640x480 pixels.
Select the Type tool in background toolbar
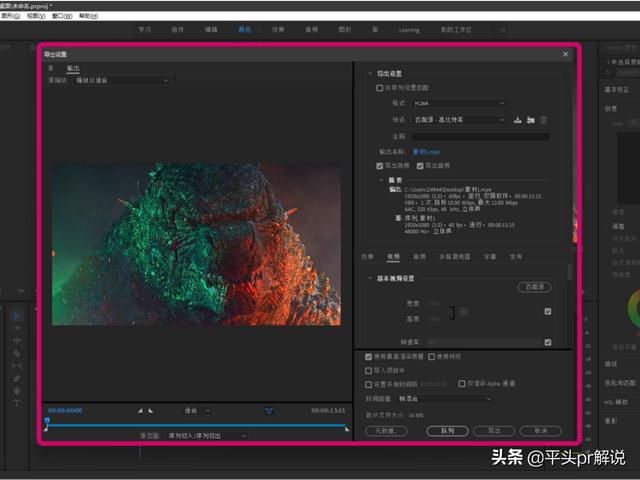point(17,403)
